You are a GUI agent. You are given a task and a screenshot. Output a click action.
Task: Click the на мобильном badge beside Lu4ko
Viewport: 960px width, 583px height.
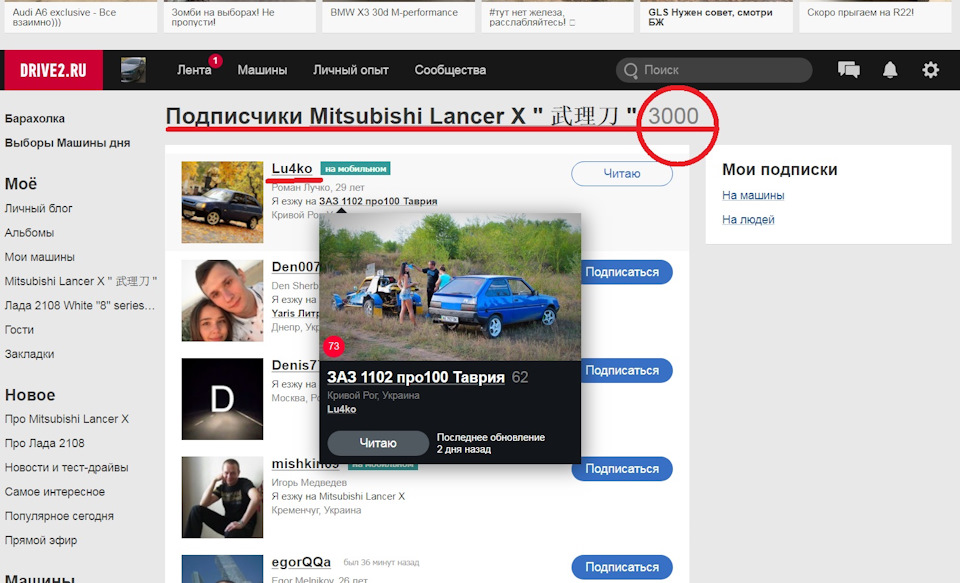pos(356,168)
